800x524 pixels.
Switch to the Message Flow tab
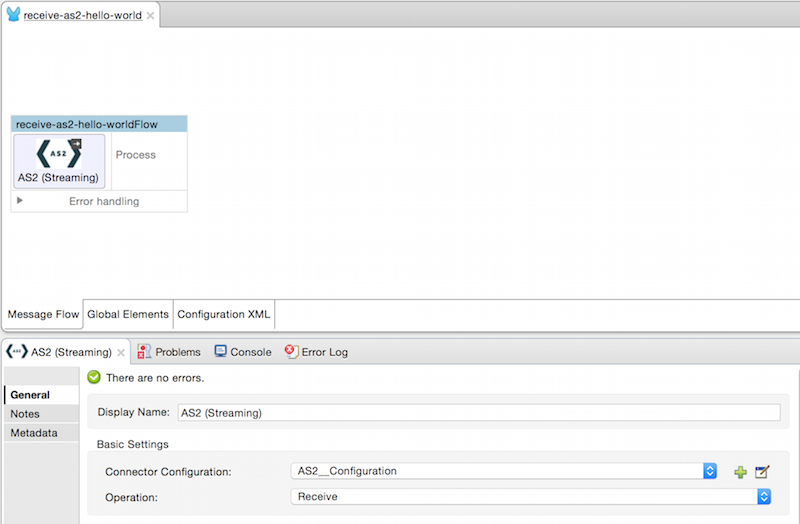click(43, 314)
